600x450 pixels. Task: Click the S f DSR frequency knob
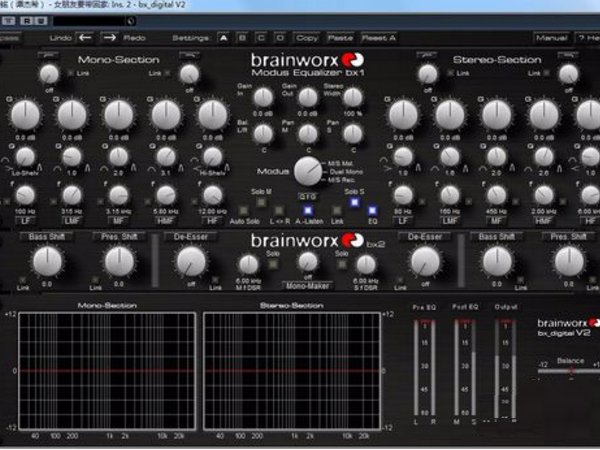coord(366,264)
